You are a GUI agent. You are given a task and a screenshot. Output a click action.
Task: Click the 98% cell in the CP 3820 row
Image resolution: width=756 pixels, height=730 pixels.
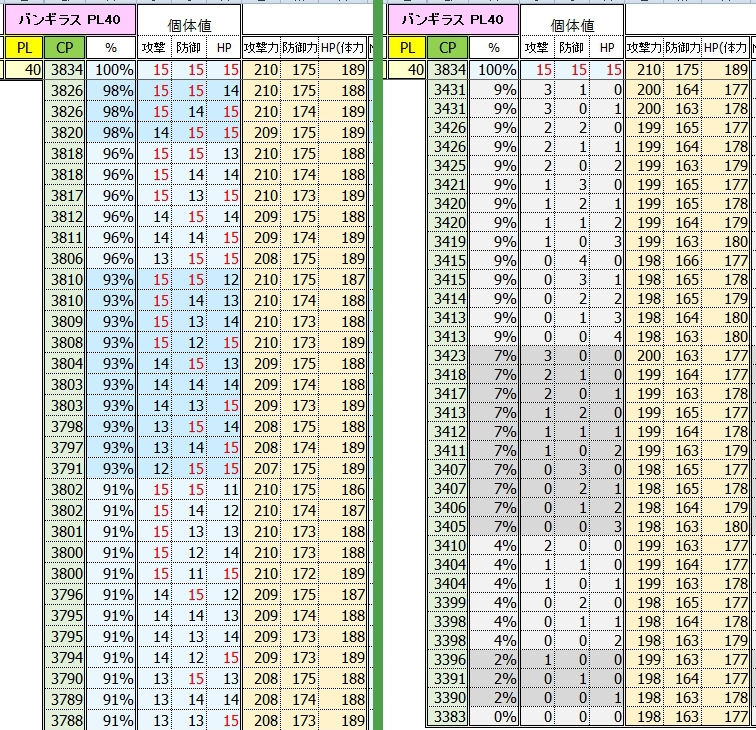pyautogui.click(x=111, y=133)
